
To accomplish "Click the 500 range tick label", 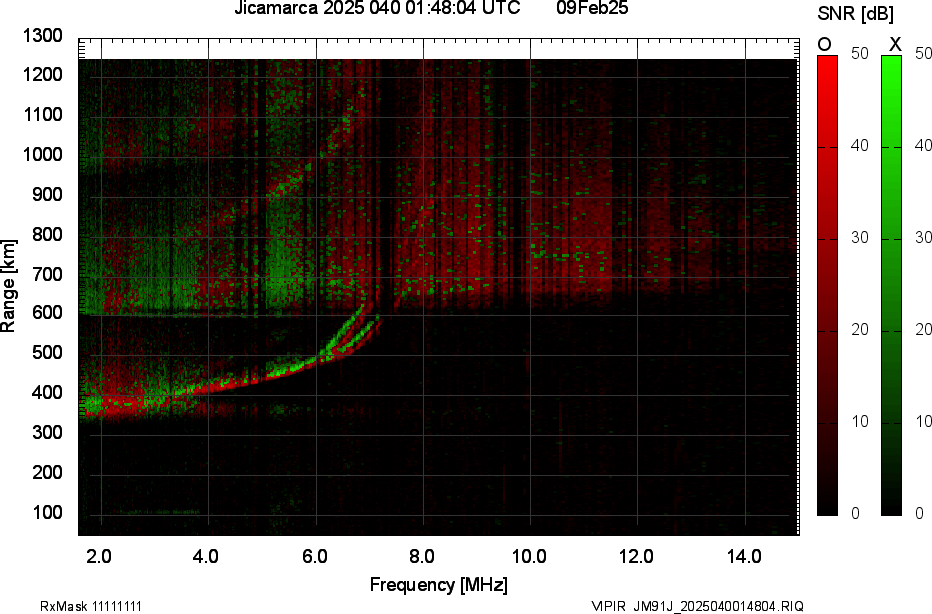I will tap(48, 352).
